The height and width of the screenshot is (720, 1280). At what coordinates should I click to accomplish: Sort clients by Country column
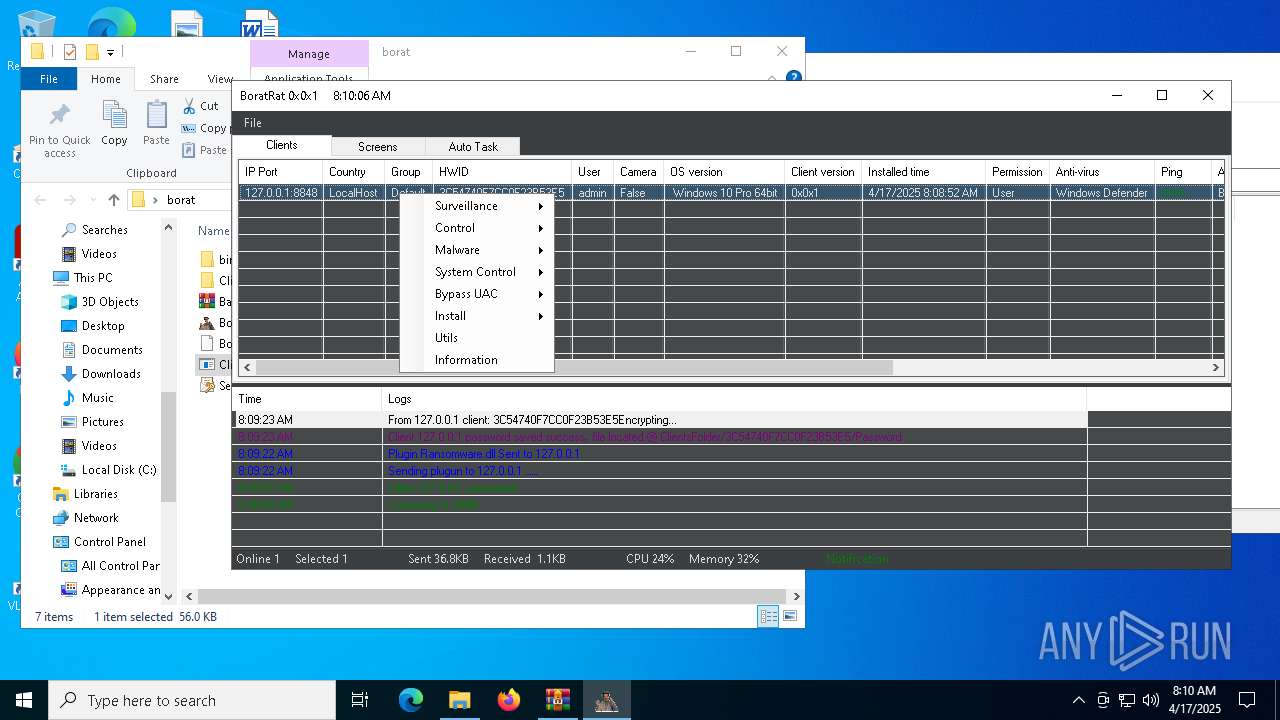(354, 172)
